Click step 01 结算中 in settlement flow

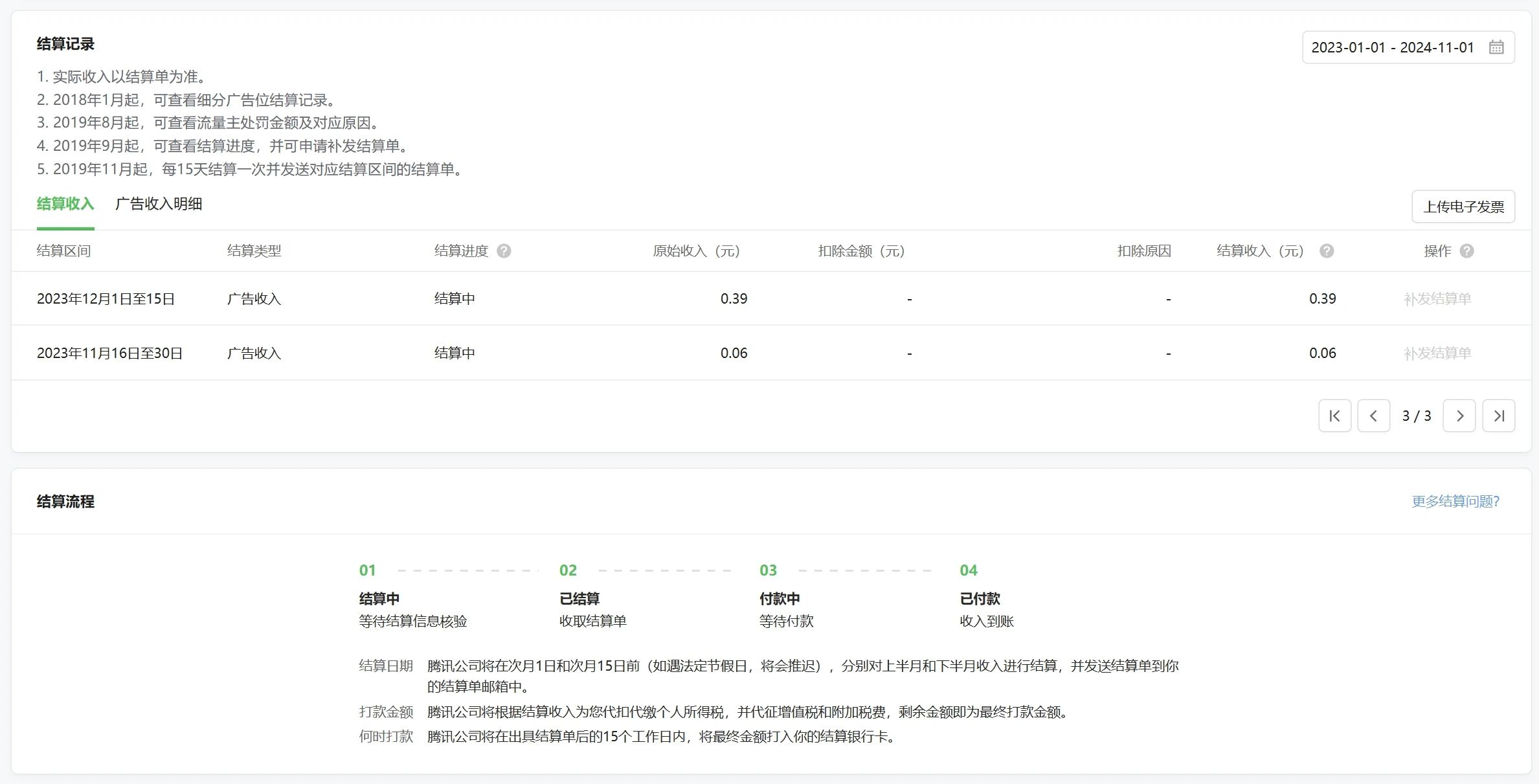pyautogui.click(x=379, y=598)
